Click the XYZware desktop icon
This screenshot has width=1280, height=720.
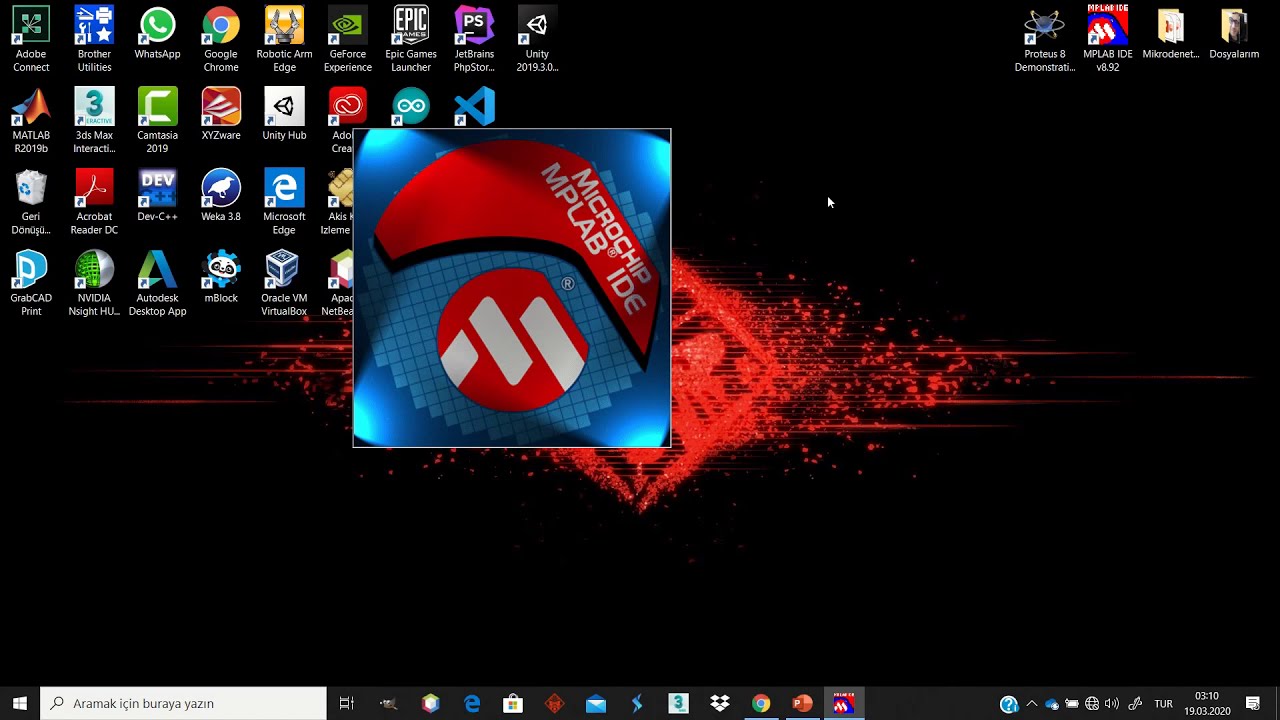(221, 115)
